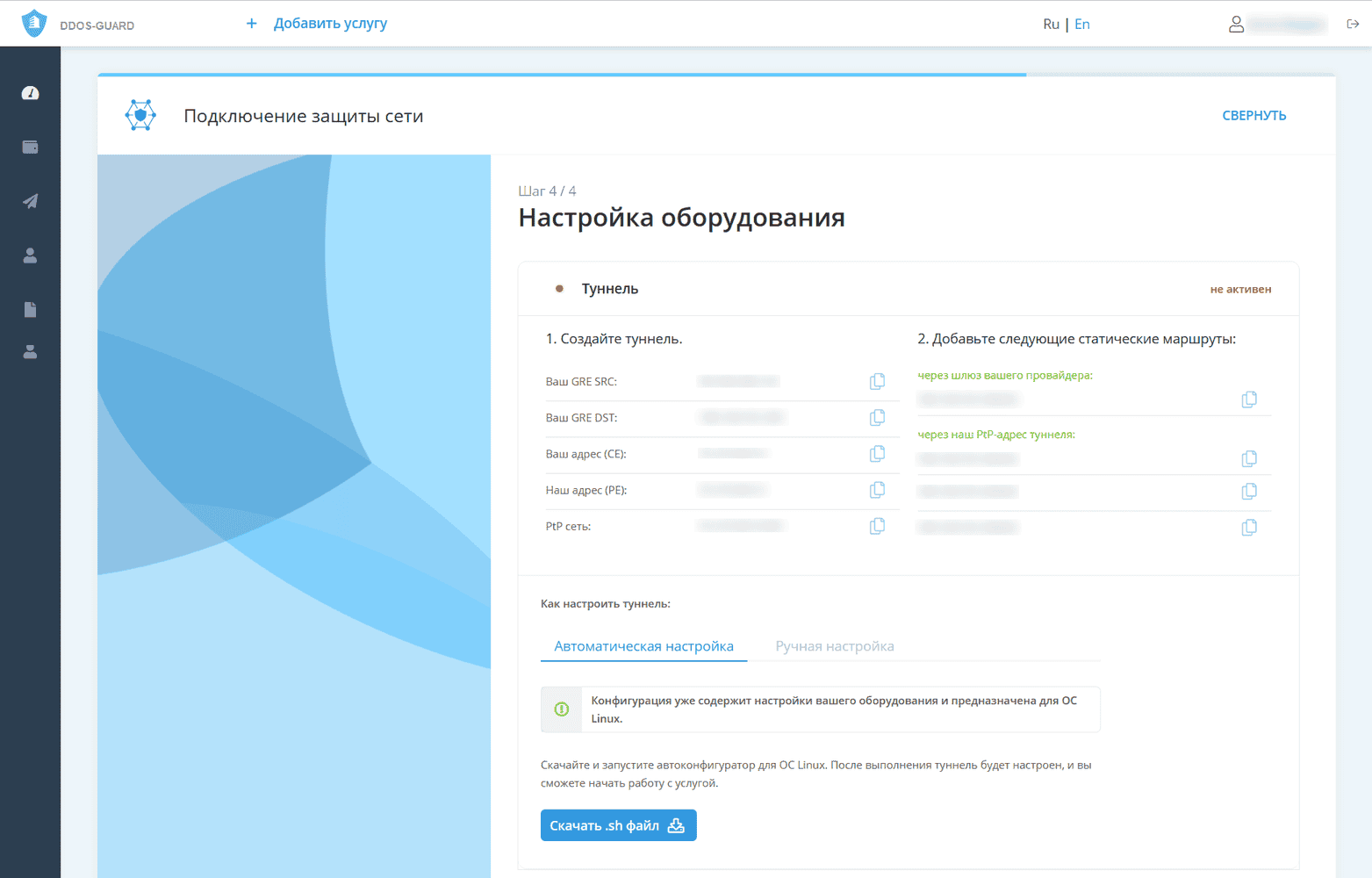1372x878 pixels.
Task: Click the user account icon in header
Action: (x=1236, y=25)
